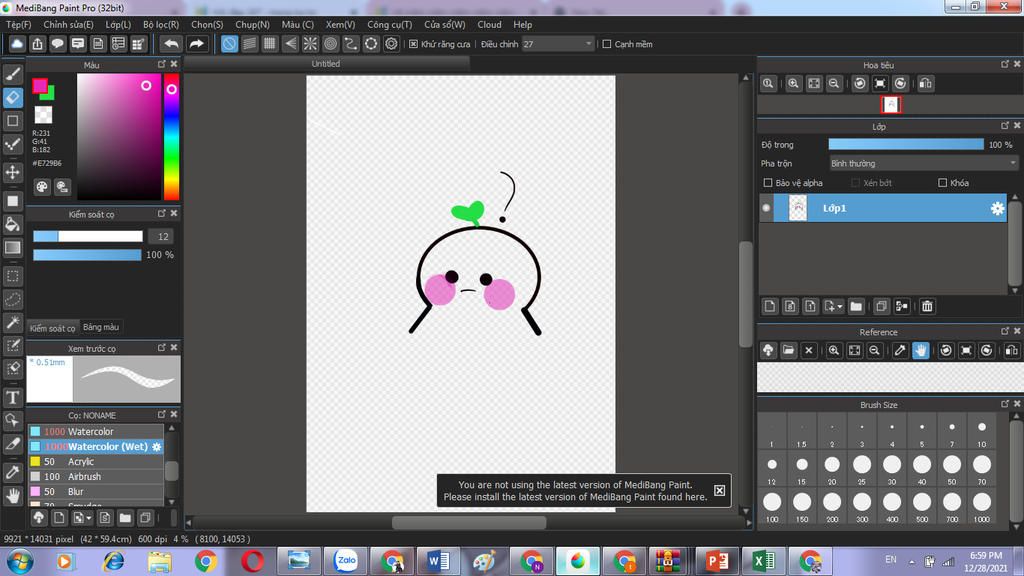Check the Bảo vệ alpha option
This screenshot has height=576, width=1024.
click(768, 183)
